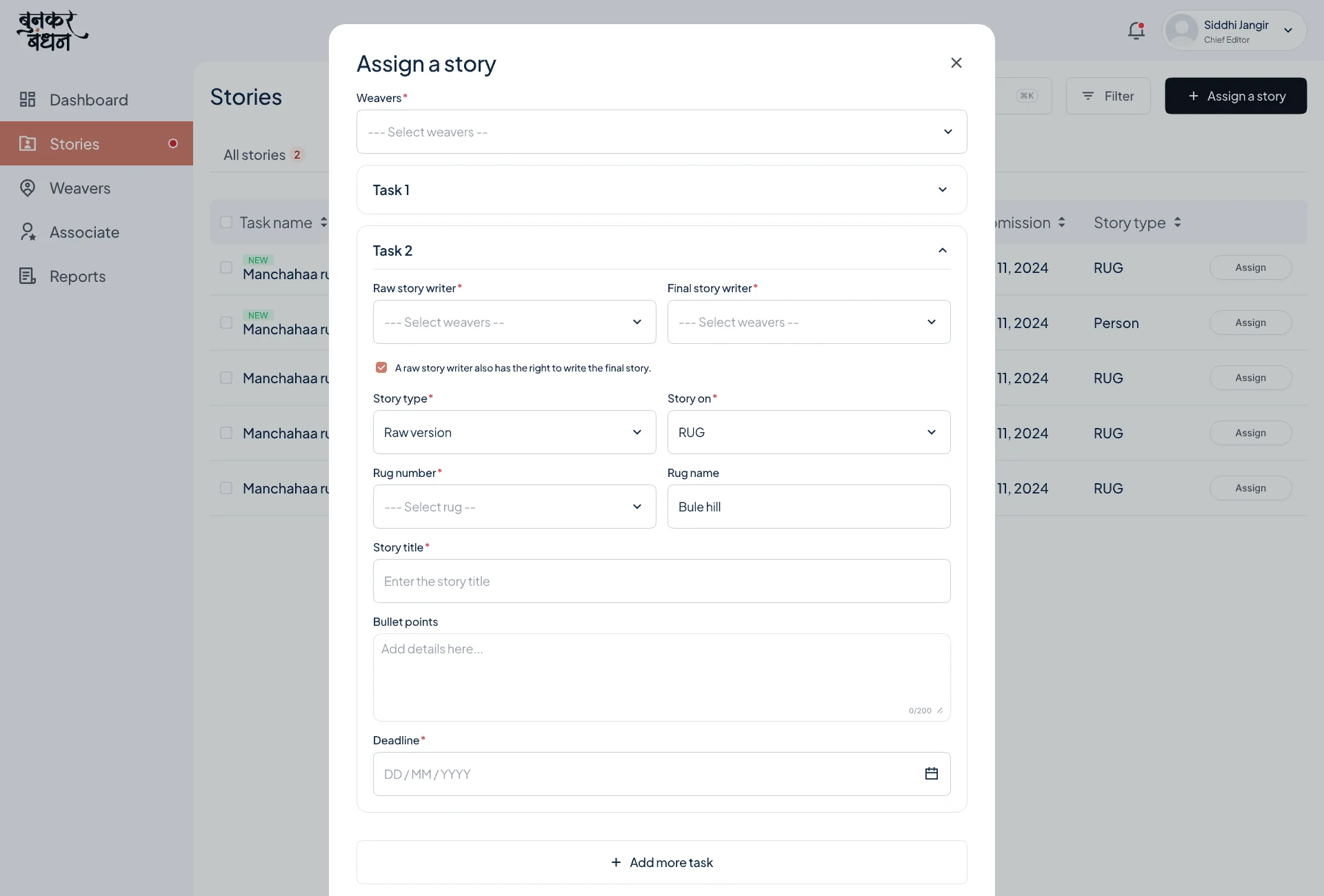Image resolution: width=1324 pixels, height=896 pixels.
Task: Click the Associate person-star icon
Action: [28, 232]
